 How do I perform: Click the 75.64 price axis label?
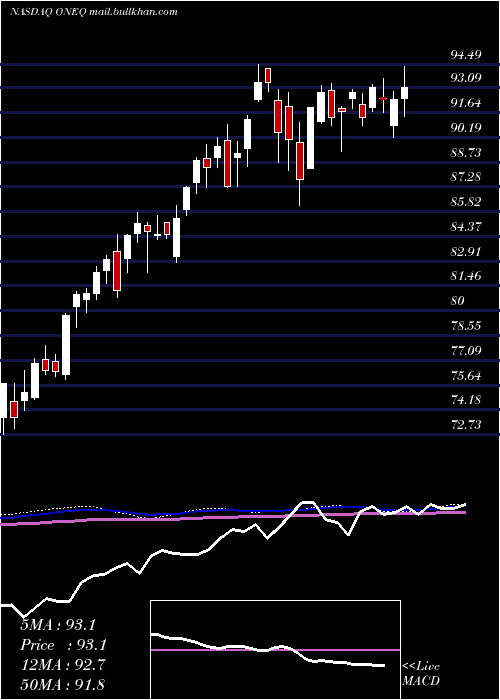466,375
